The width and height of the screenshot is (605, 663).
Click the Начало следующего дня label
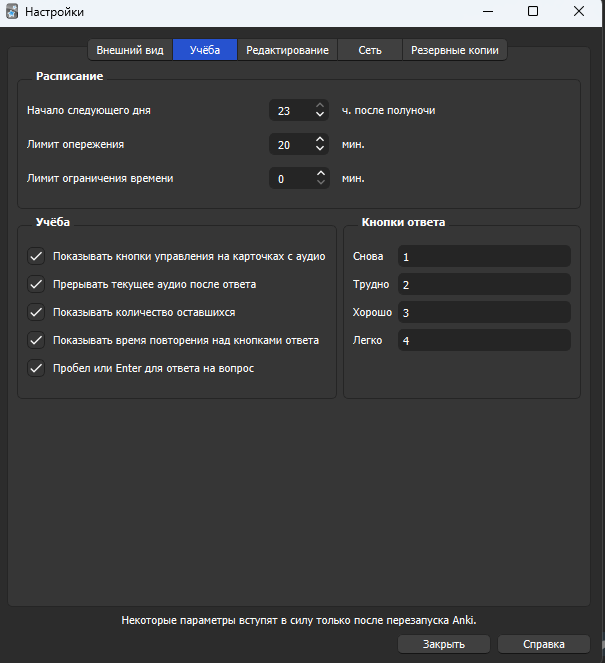pyautogui.click(x=89, y=110)
